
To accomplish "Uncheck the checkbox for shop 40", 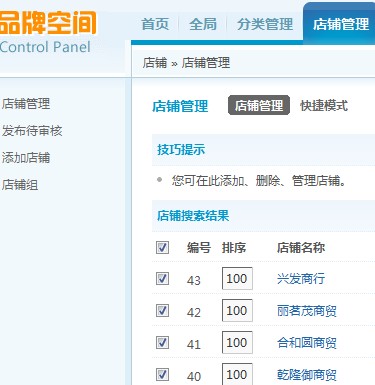I will [x=162, y=374].
